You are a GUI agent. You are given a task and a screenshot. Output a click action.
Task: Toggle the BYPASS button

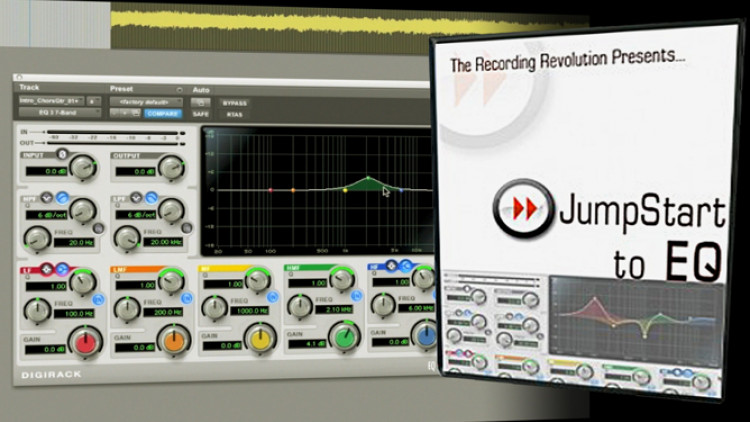[x=234, y=103]
